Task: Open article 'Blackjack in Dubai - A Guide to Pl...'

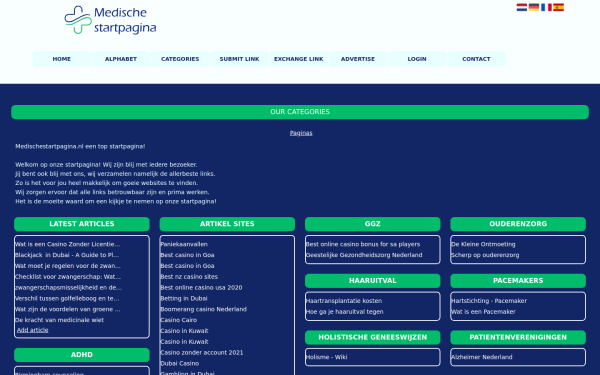Action: point(67,255)
